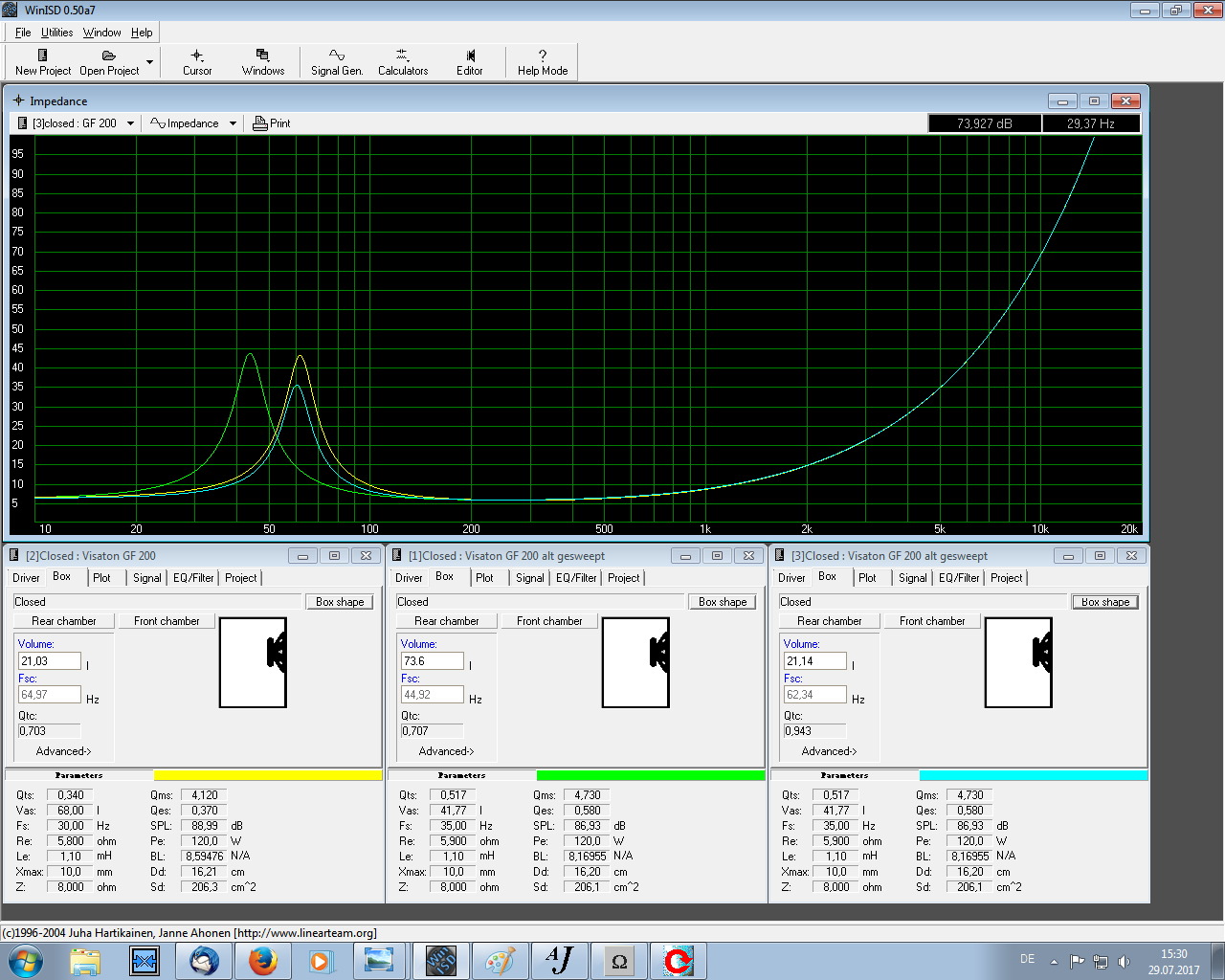Image resolution: width=1225 pixels, height=980 pixels.
Task: Open the Calculators tool
Action: pyautogui.click(x=403, y=62)
